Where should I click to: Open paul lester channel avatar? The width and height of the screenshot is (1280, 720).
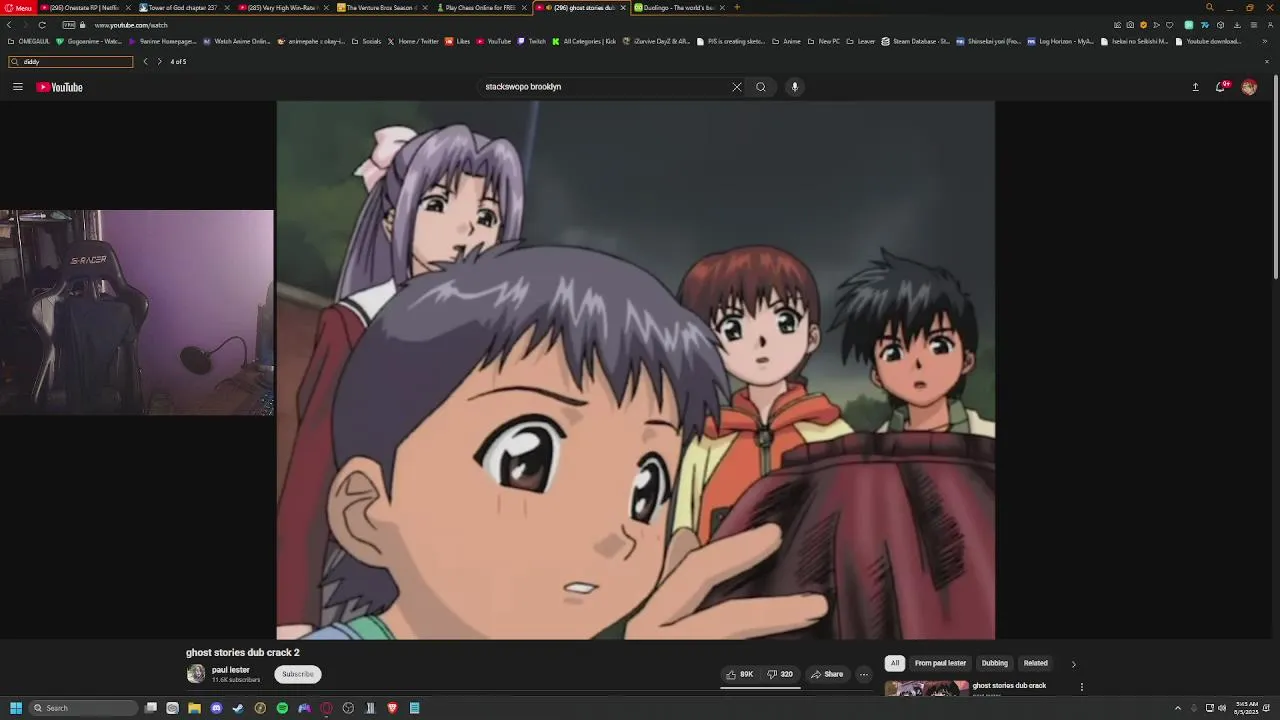pyautogui.click(x=196, y=674)
